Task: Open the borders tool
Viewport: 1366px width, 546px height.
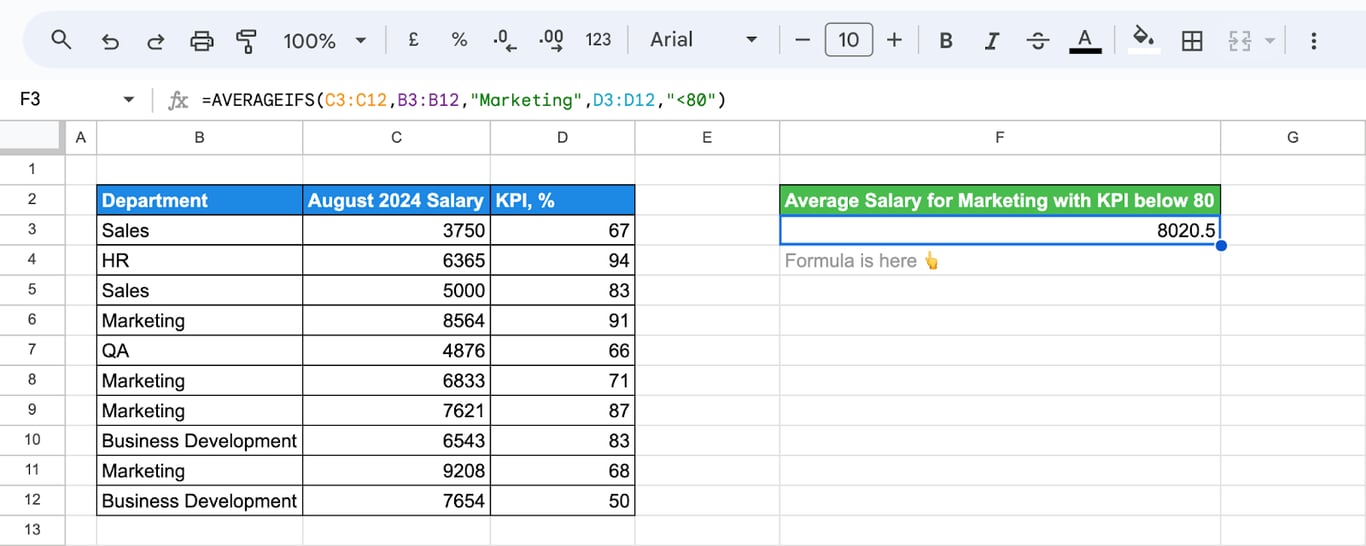Action: tap(1192, 41)
